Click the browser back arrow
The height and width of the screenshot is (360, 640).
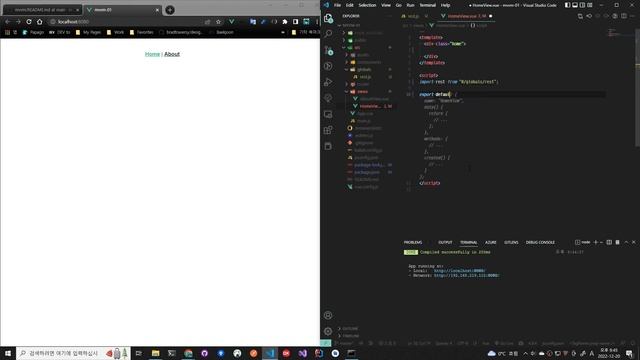(x=7, y=22)
